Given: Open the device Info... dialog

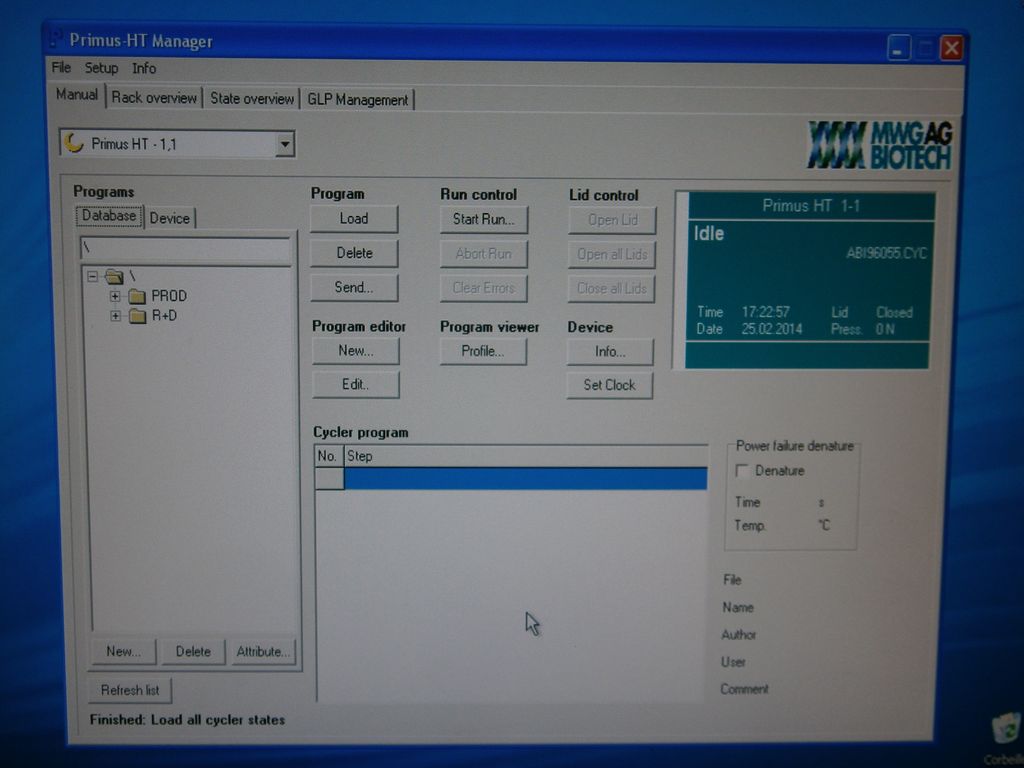Looking at the screenshot, I should coord(610,352).
